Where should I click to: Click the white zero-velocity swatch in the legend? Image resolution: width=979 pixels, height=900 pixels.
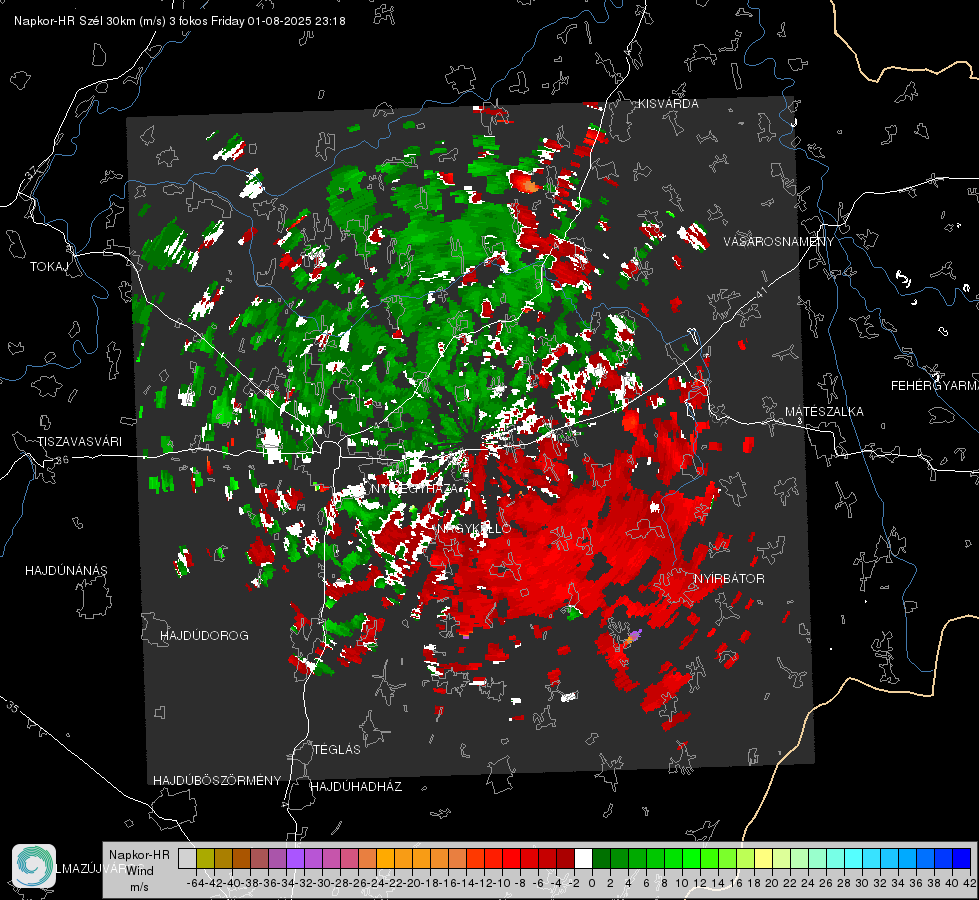(x=583, y=858)
